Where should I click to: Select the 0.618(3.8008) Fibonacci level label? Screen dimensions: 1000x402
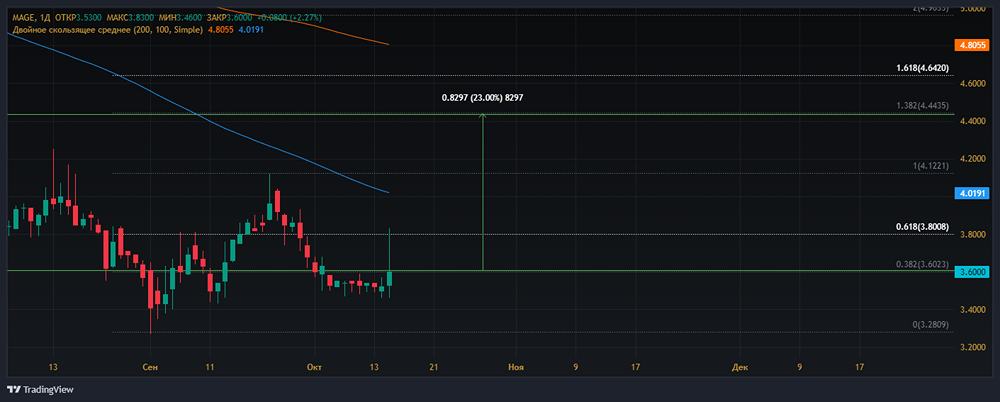coord(924,227)
